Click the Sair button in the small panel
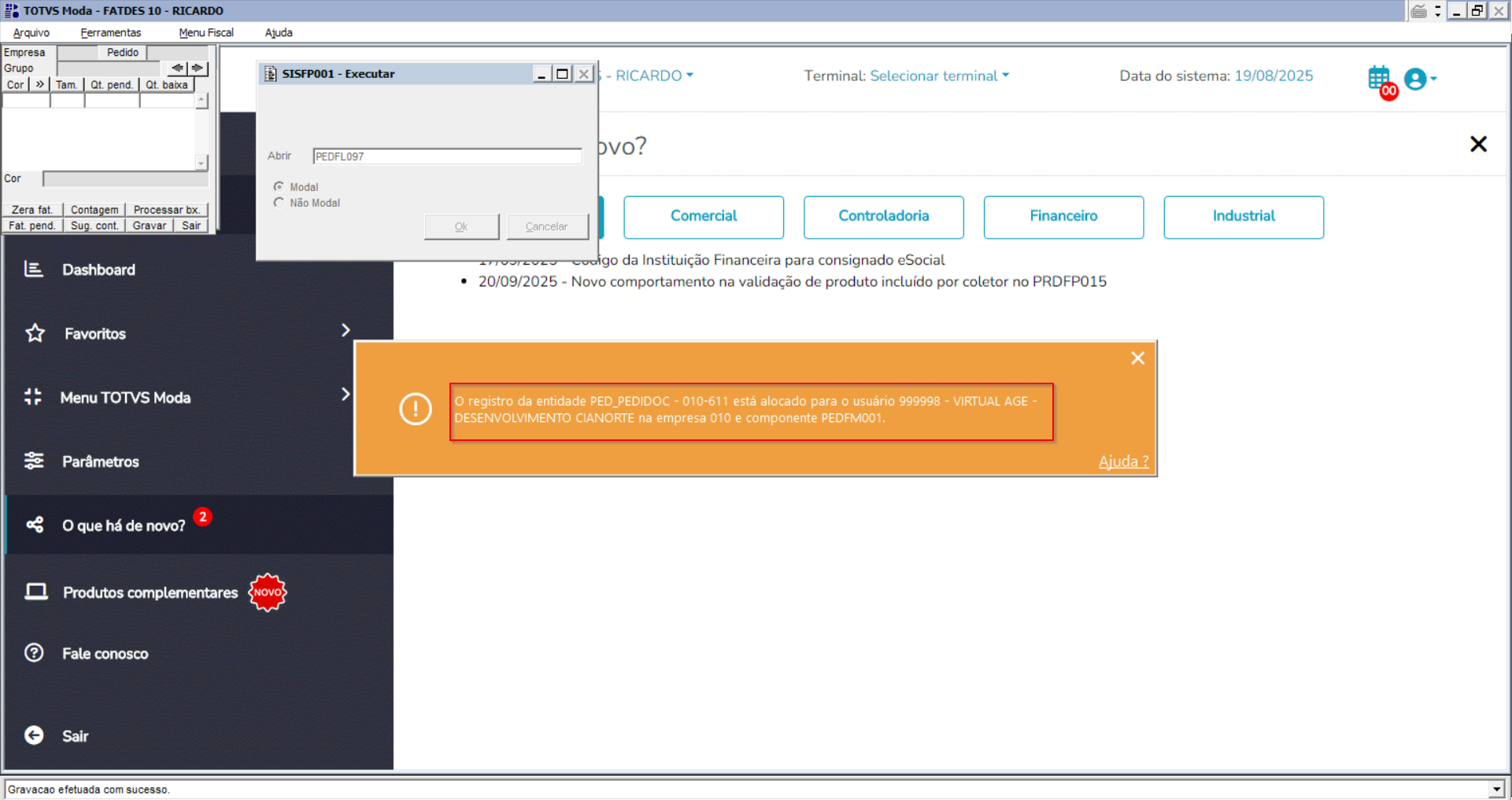The height and width of the screenshot is (800, 1512). (x=191, y=225)
